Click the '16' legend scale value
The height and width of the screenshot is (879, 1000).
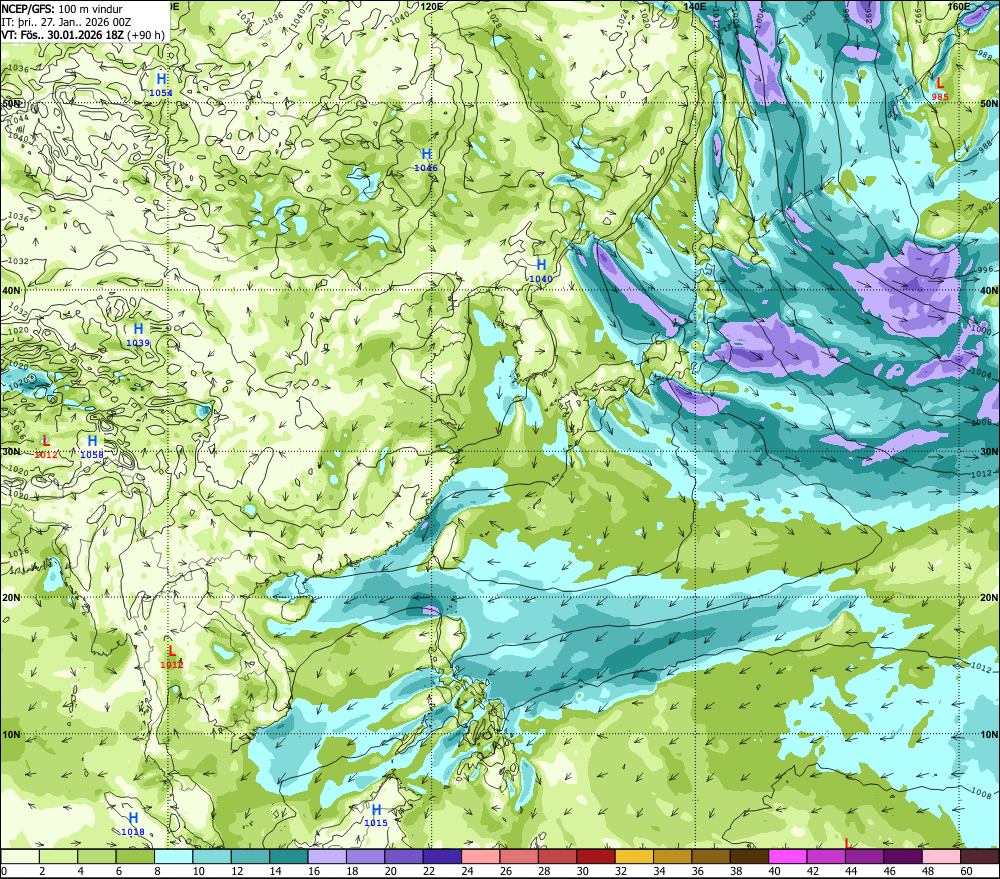click(x=314, y=871)
